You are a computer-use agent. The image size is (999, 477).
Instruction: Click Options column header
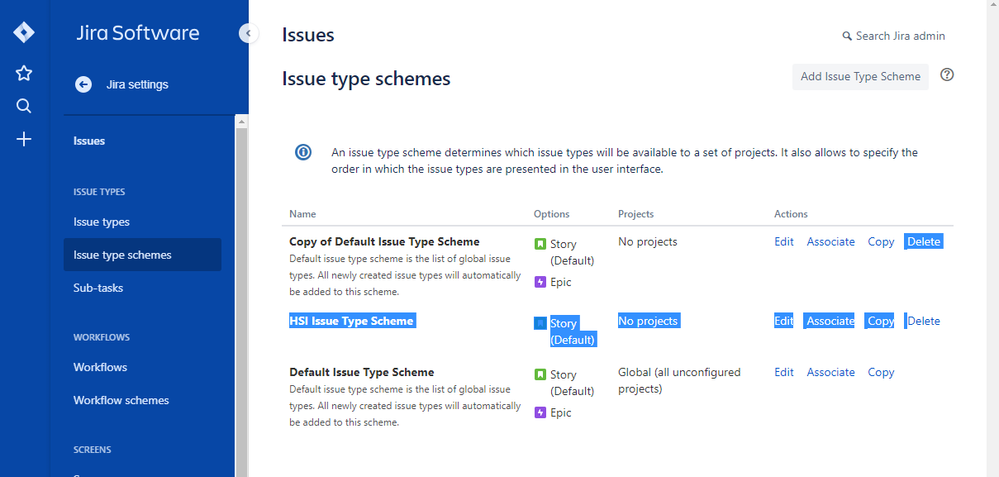[552, 214]
